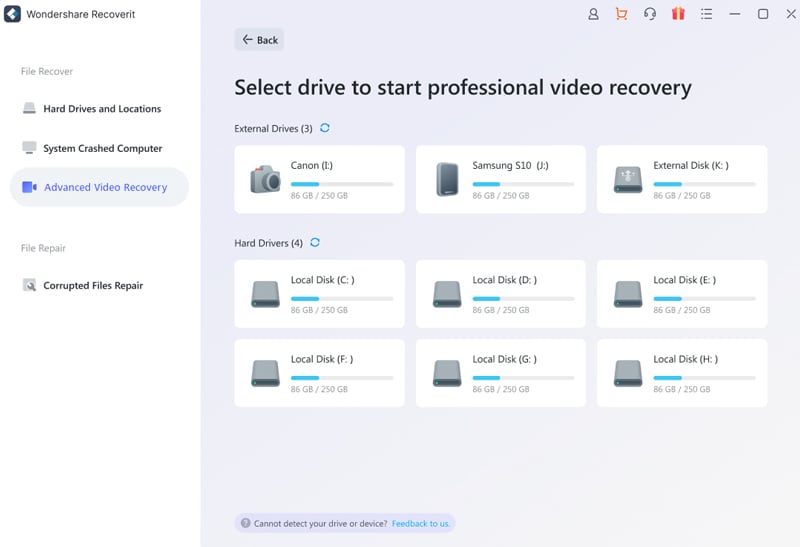
Task: Click the External Disk (K:) USB drive icon
Action: 628,180
